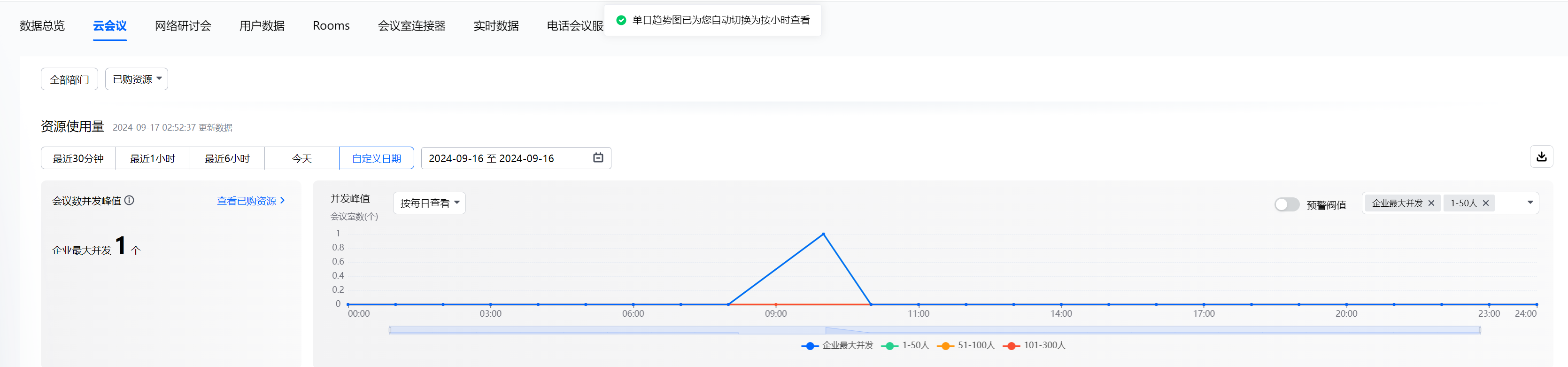The image size is (1568, 367).
Task: Click the 全部部门 filter button
Action: pyautogui.click(x=70, y=79)
